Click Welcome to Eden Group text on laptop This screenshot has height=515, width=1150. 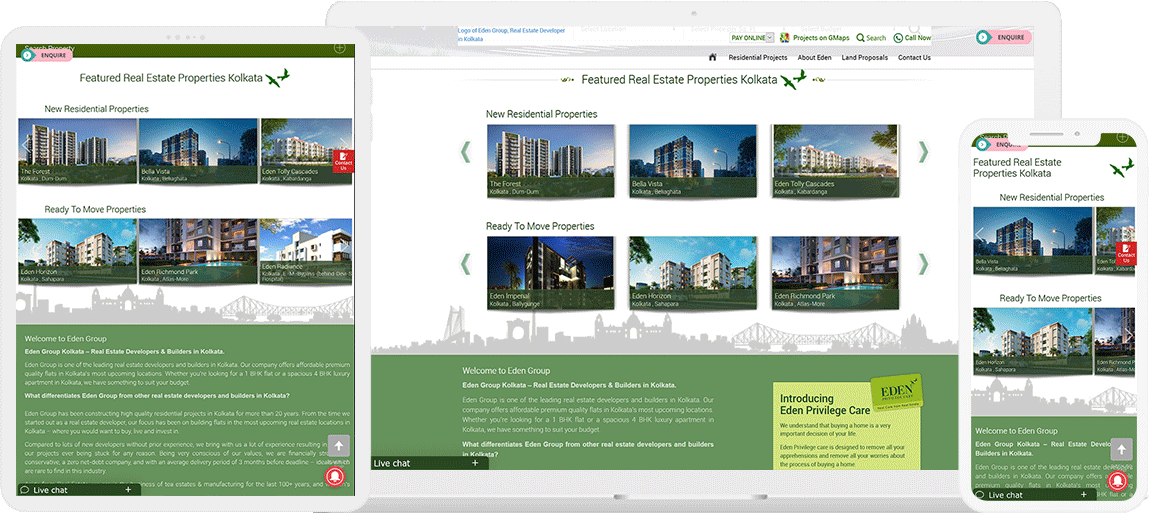(x=506, y=370)
